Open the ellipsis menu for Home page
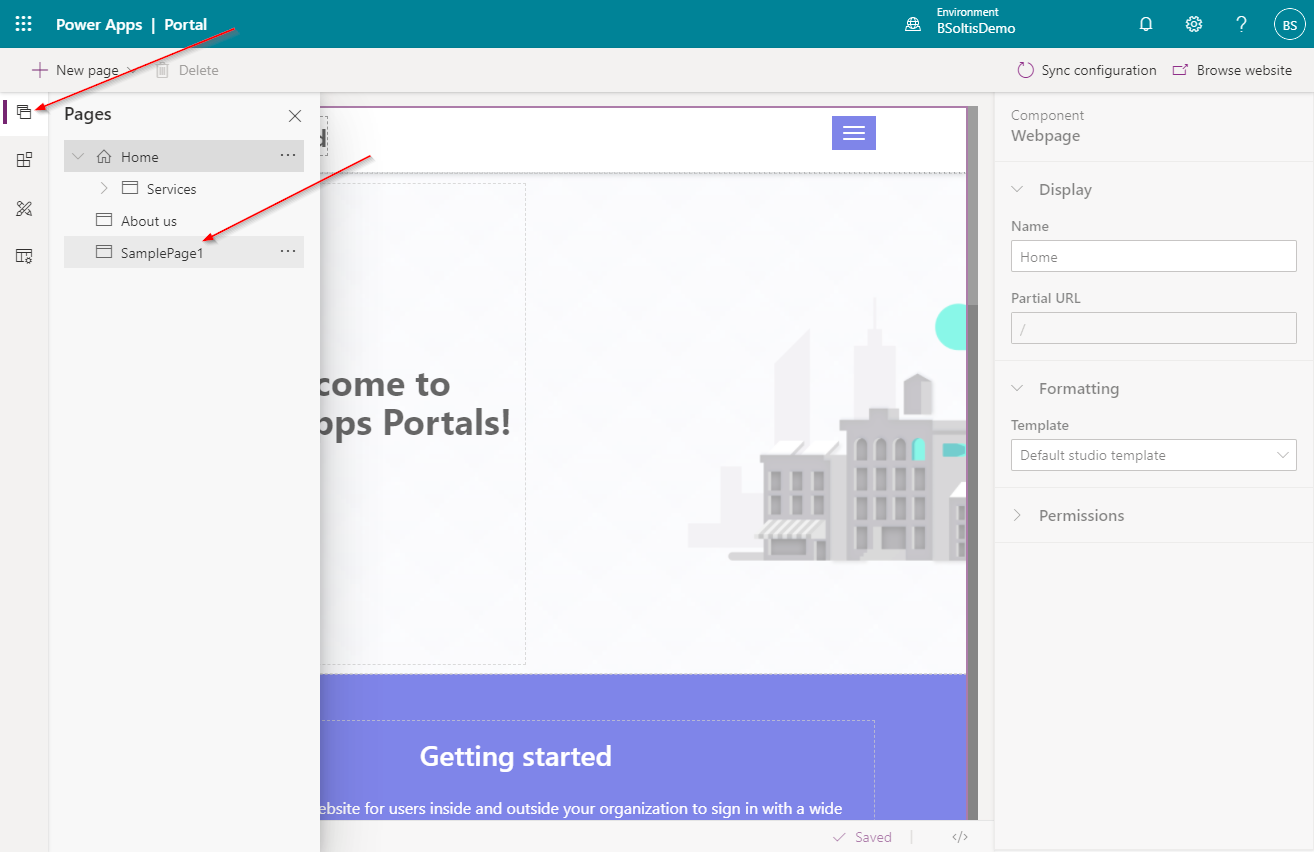Viewport: 1314px width, 852px height. (287, 156)
